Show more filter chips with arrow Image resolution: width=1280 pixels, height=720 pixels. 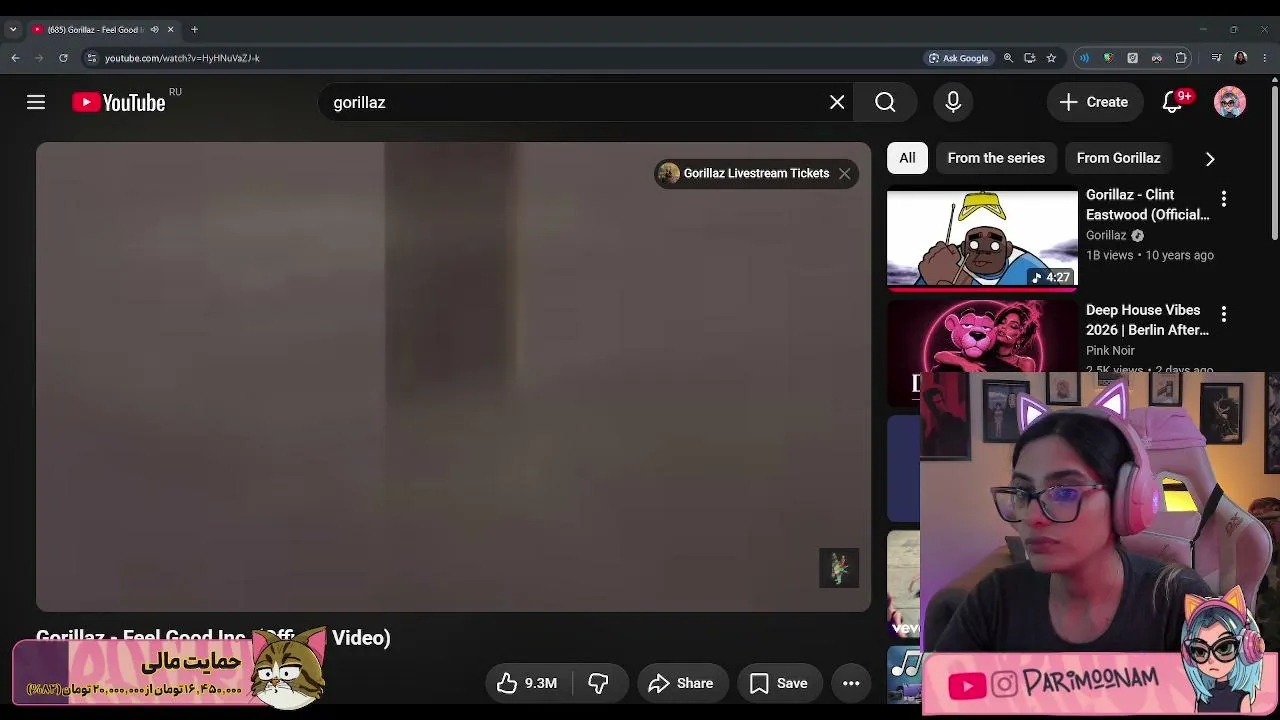[x=1210, y=158]
